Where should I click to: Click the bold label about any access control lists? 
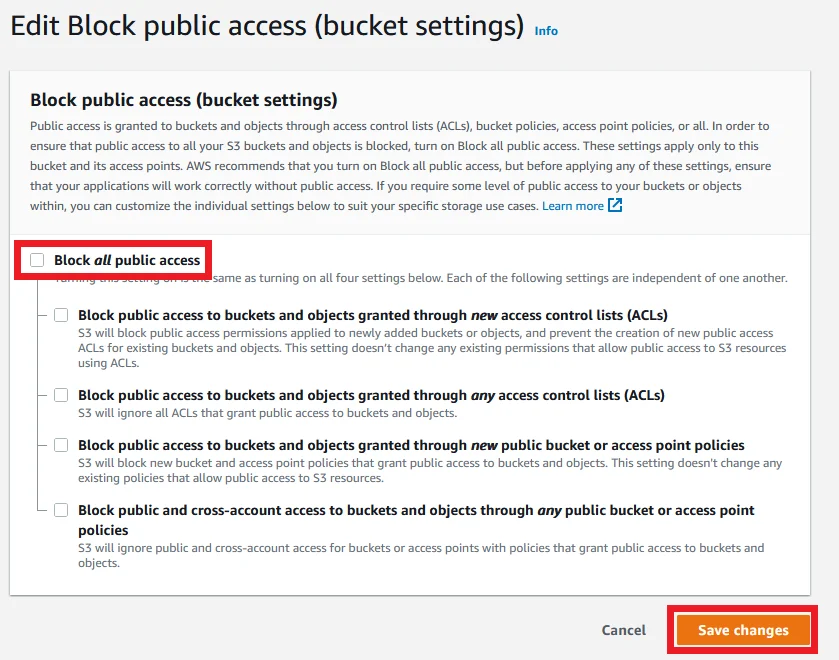pos(371,395)
